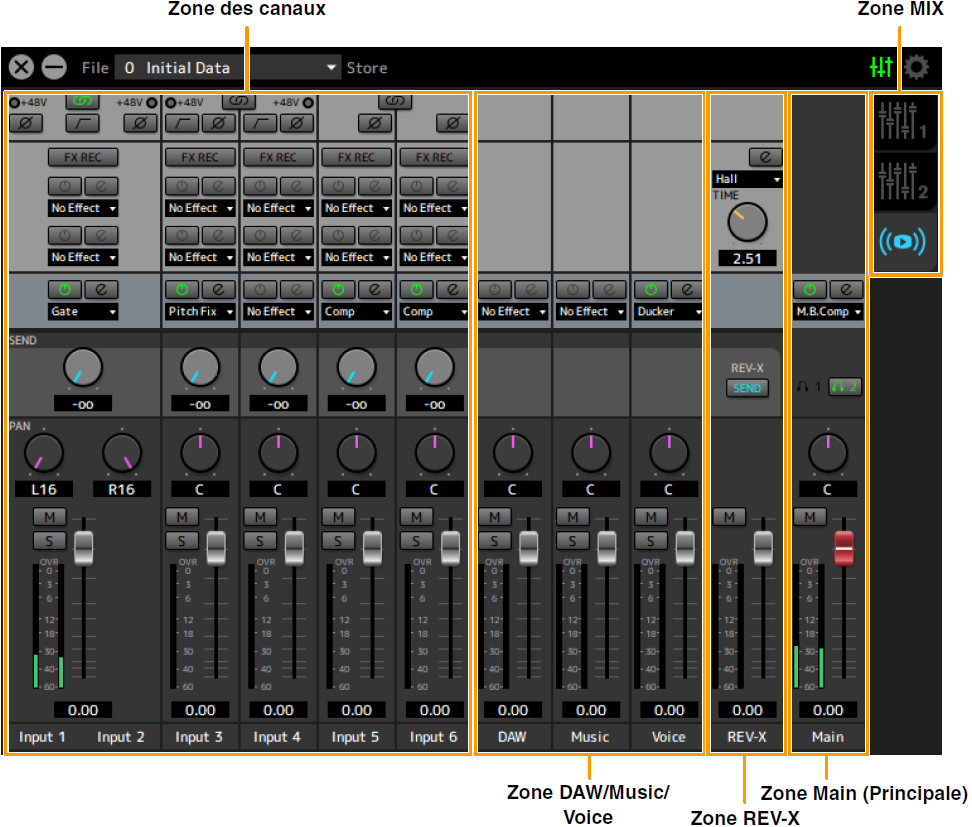Click the green mixer view icon
972x827 pixels.
881,68
